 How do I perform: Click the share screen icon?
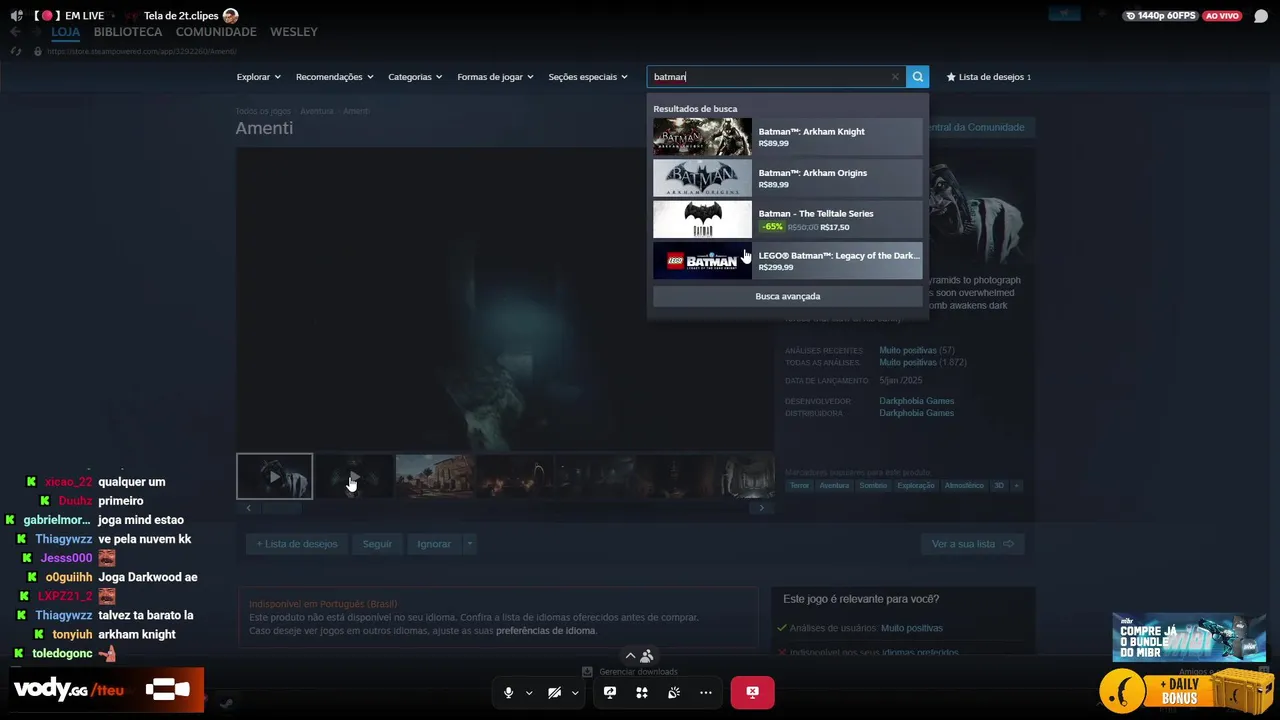[610, 692]
